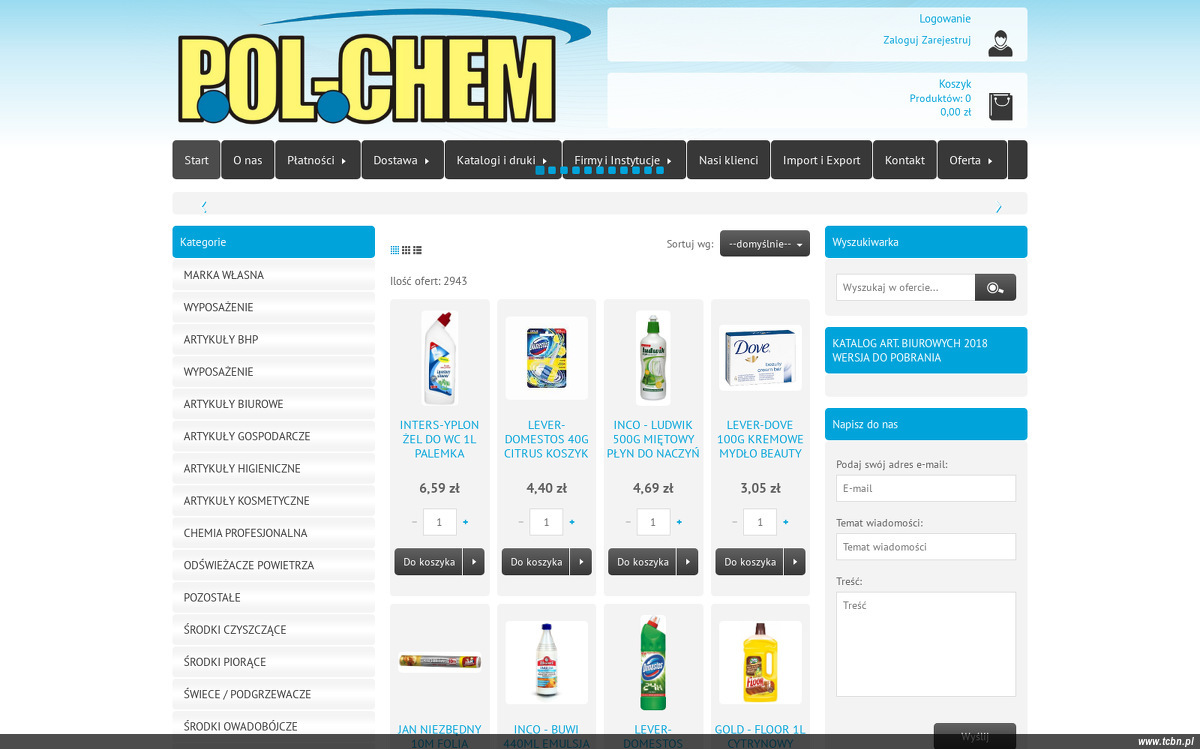Open the shopping bag cart icon
Screen dimensions: 1200x749
(1000, 106)
